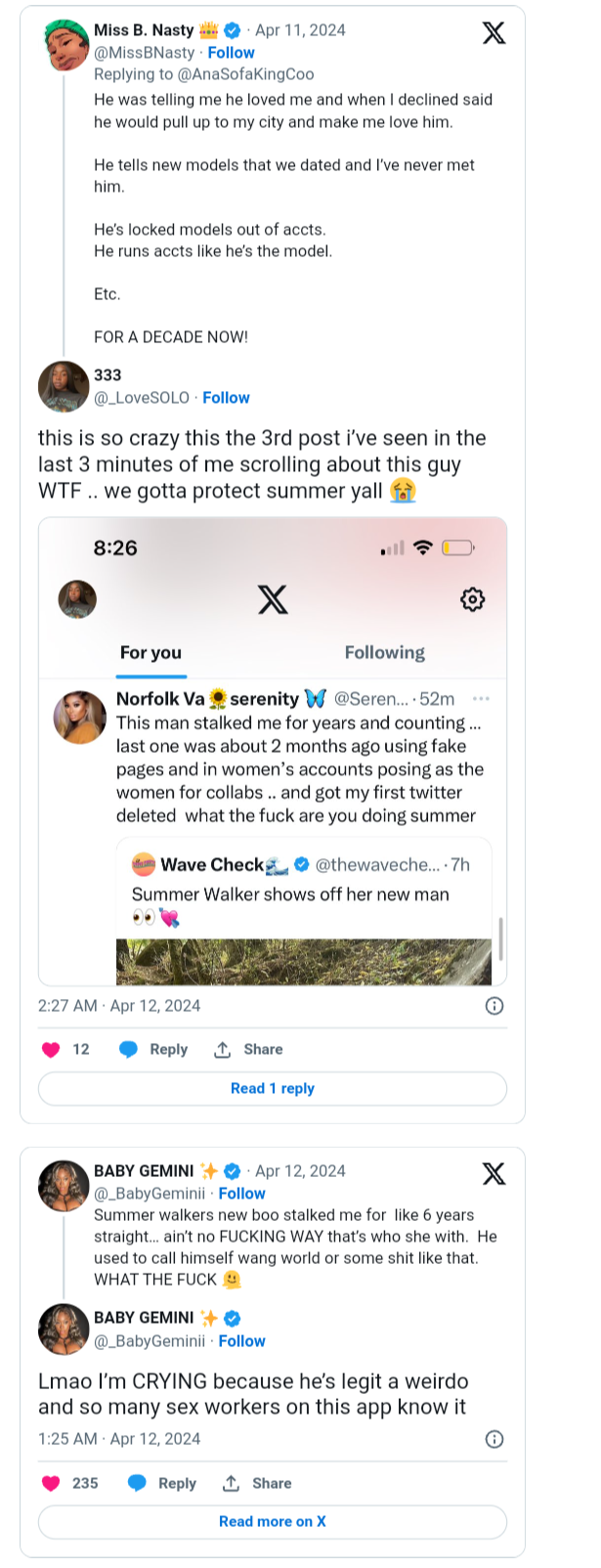Image resolution: width=601 pixels, height=1568 pixels.
Task: Select the For you tab in screenshot
Action: [150, 653]
